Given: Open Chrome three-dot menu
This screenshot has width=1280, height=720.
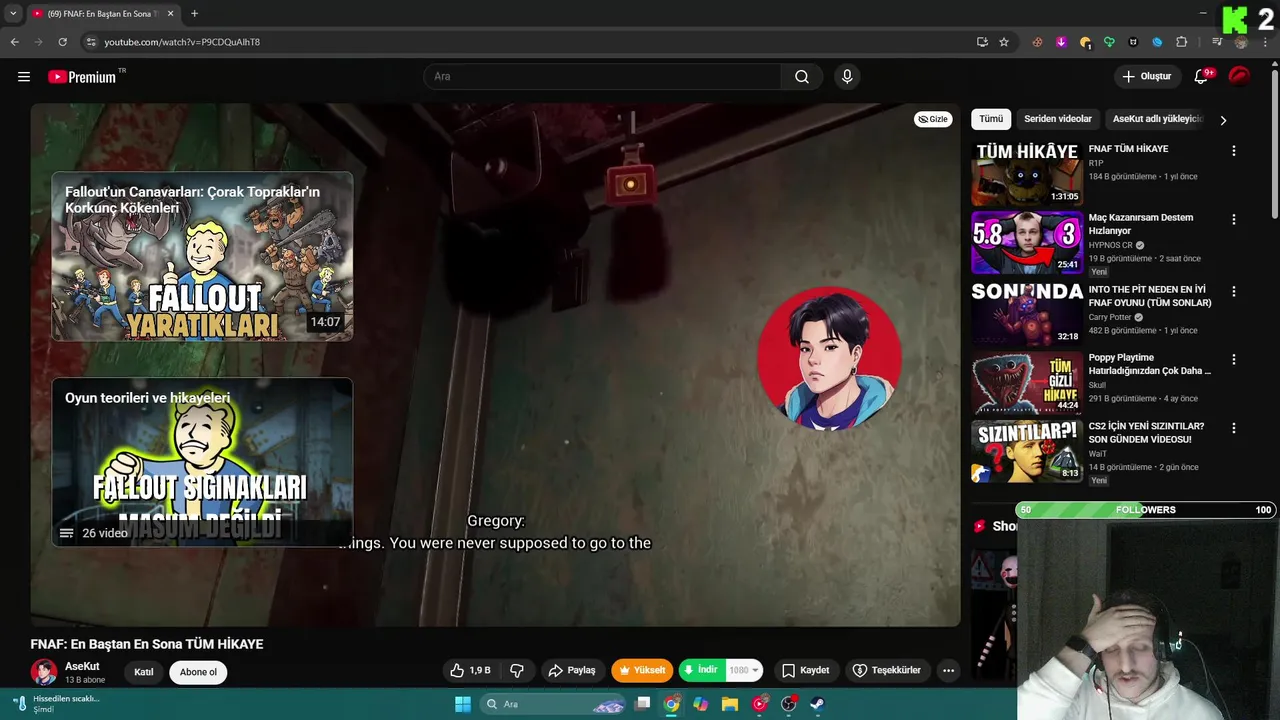Looking at the screenshot, I should pyautogui.click(x=1265, y=42).
